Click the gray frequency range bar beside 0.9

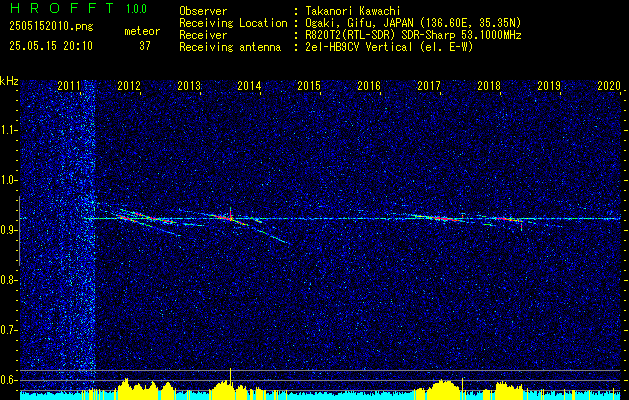(19, 231)
